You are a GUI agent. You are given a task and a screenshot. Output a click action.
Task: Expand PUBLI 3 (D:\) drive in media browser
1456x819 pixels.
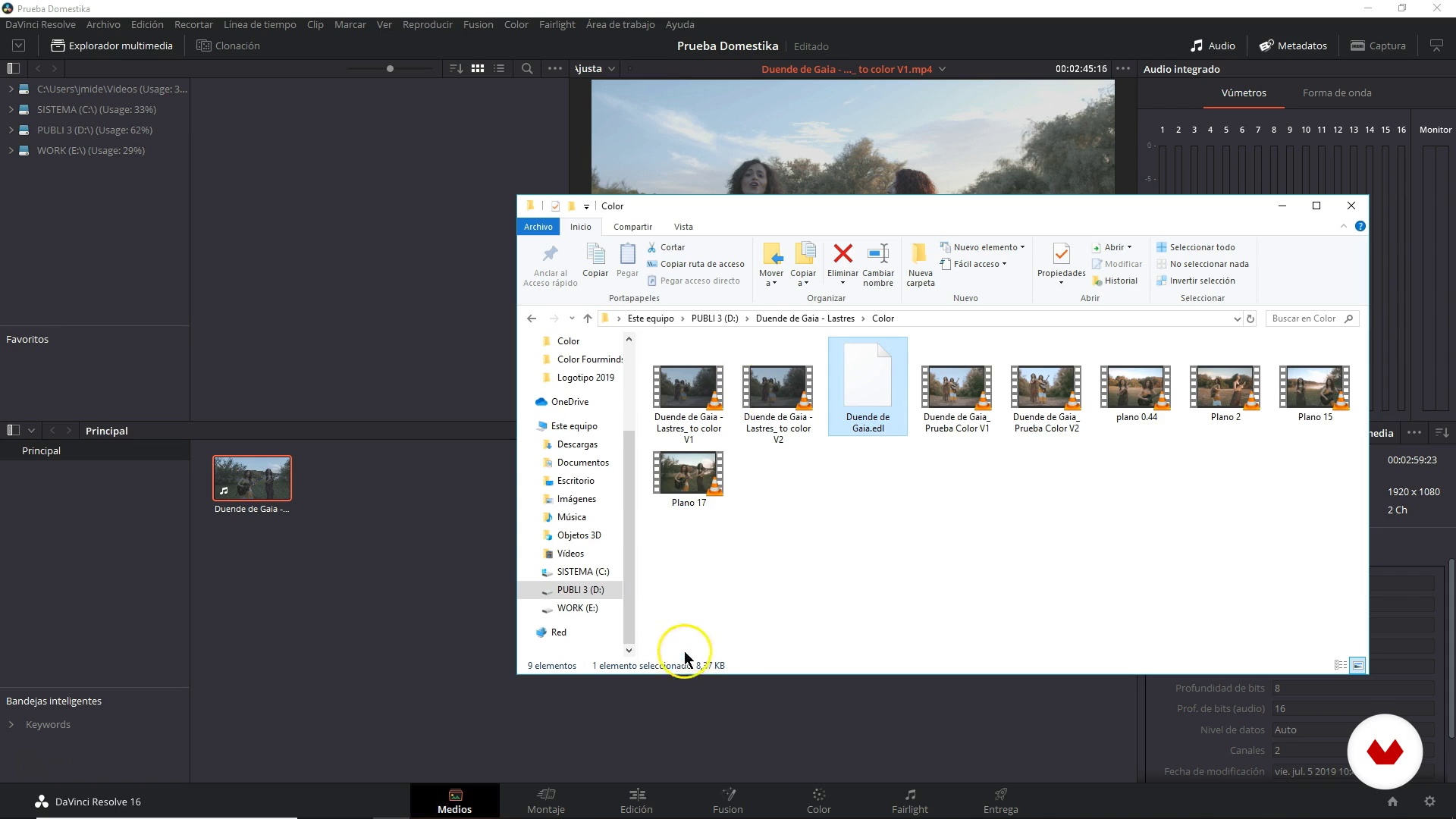point(11,130)
